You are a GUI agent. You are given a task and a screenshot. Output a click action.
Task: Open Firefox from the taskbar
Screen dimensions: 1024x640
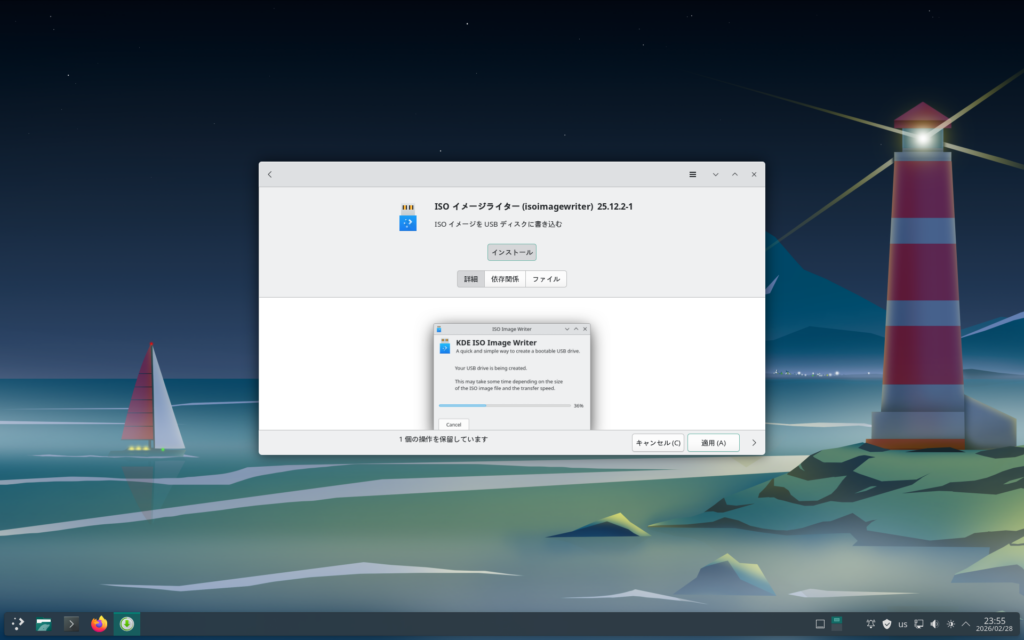[99, 624]
